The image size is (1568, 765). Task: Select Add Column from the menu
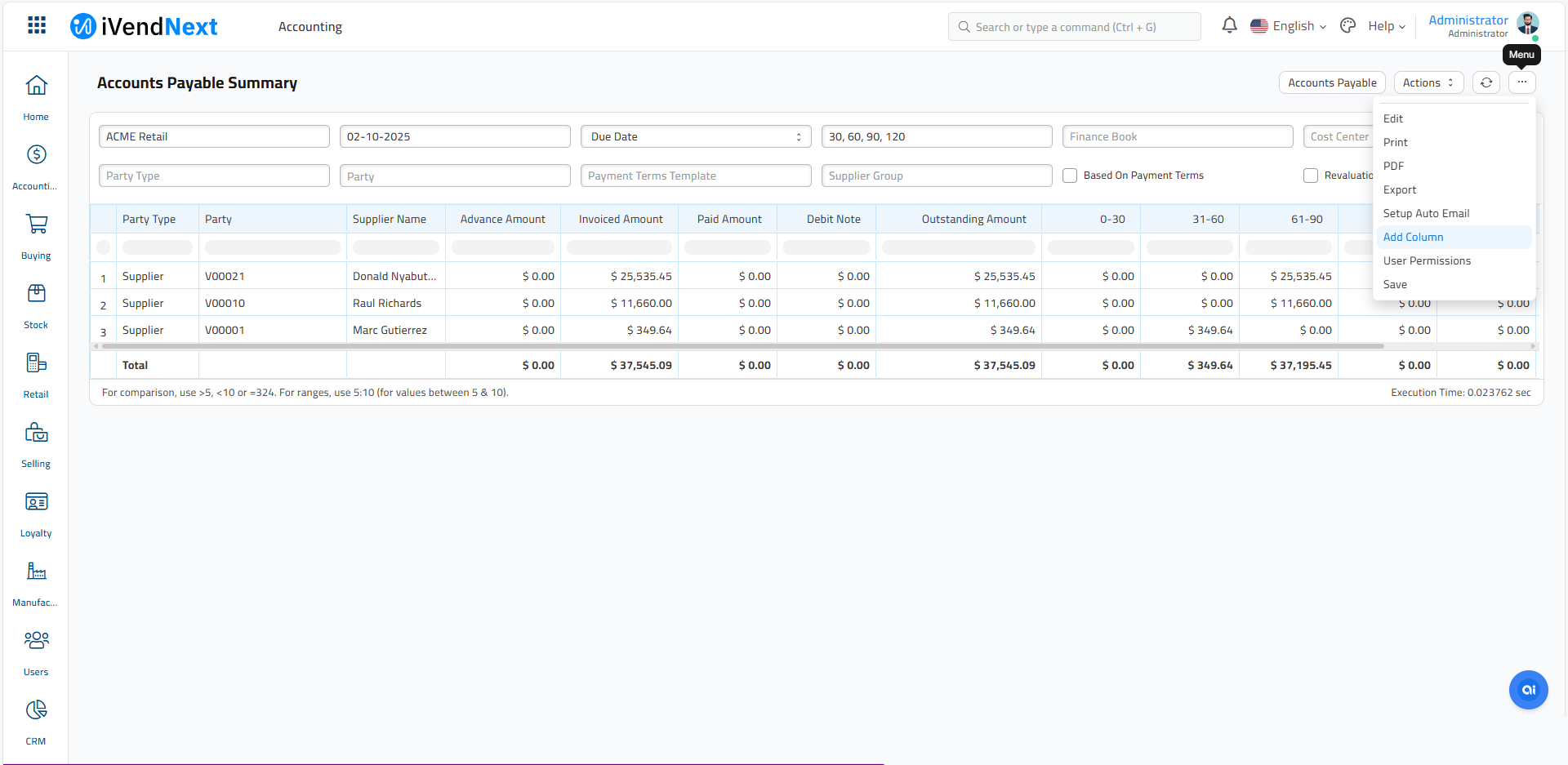click(x=1413, y=237)
